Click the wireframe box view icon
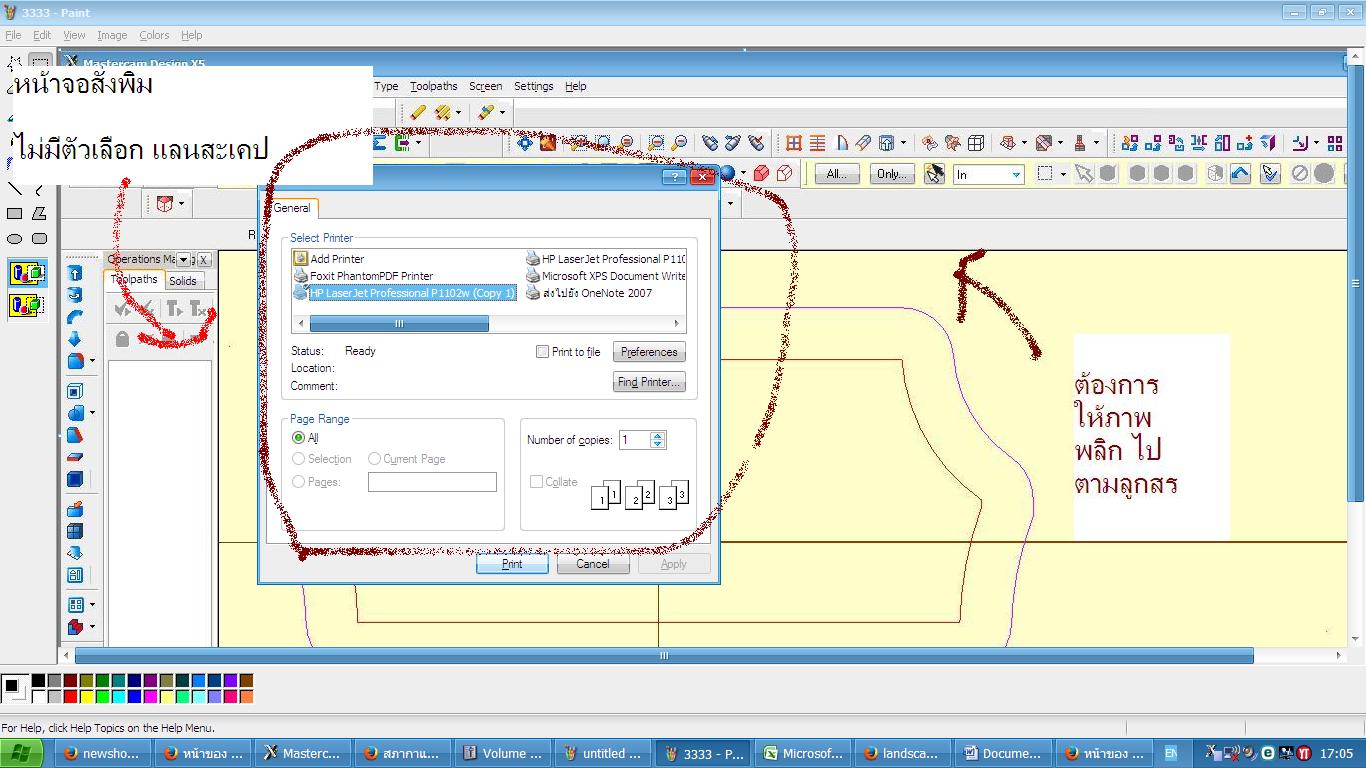Viewport: 1366px width, 768px height. point(785,173)
